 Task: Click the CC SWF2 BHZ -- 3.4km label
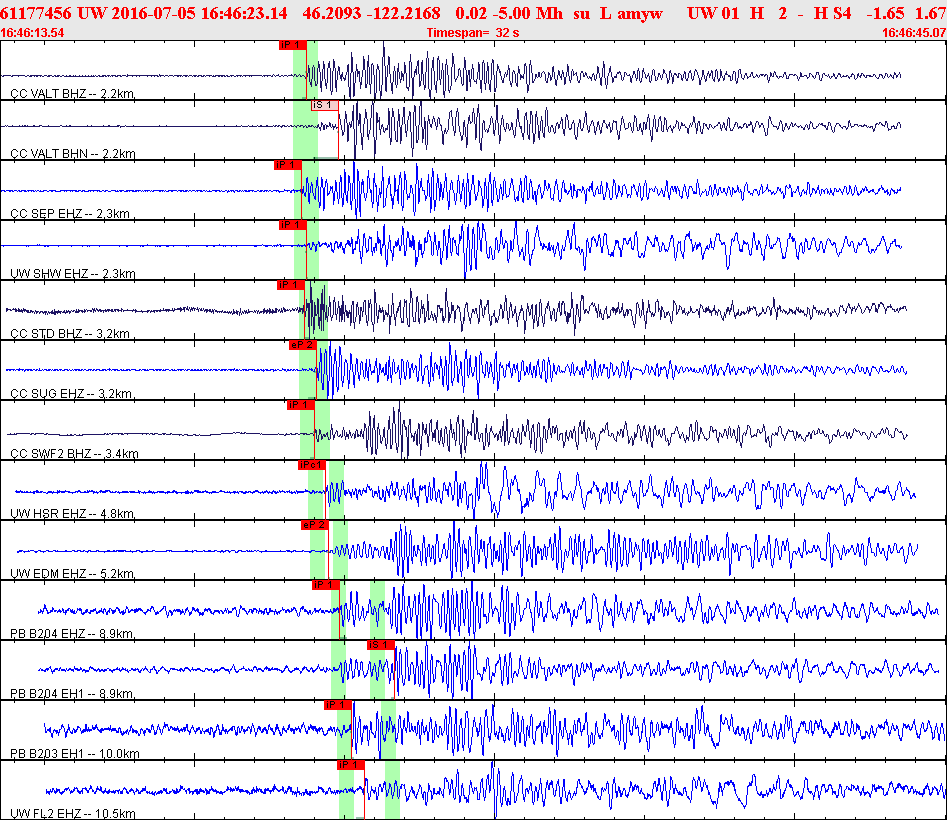coord(74,453)
